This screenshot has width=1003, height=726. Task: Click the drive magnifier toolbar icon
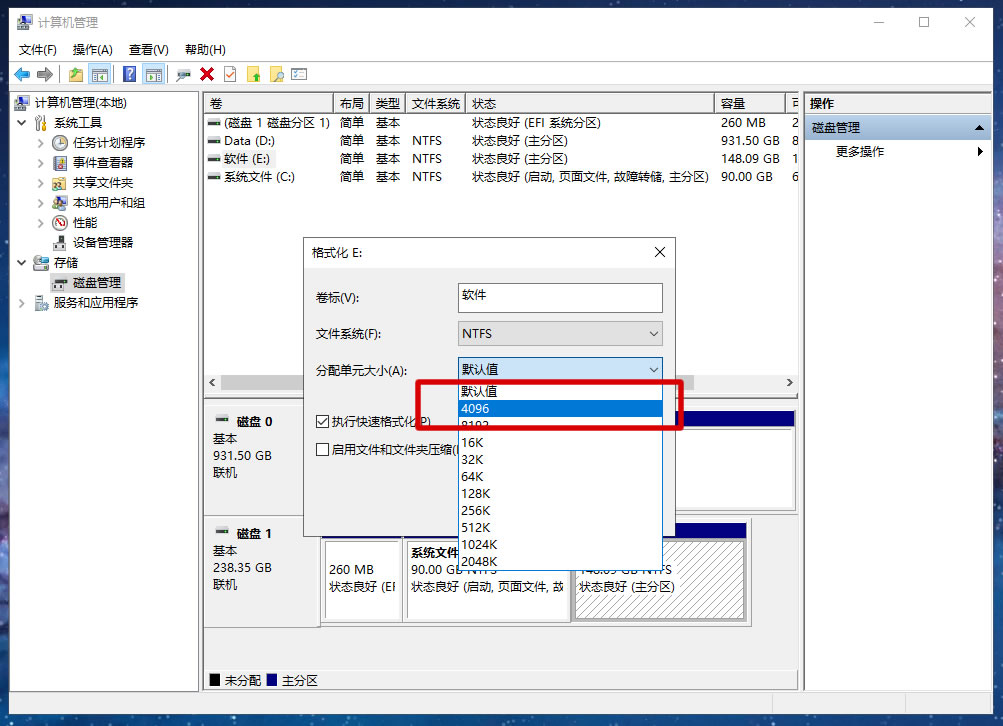tap(183, 73)
